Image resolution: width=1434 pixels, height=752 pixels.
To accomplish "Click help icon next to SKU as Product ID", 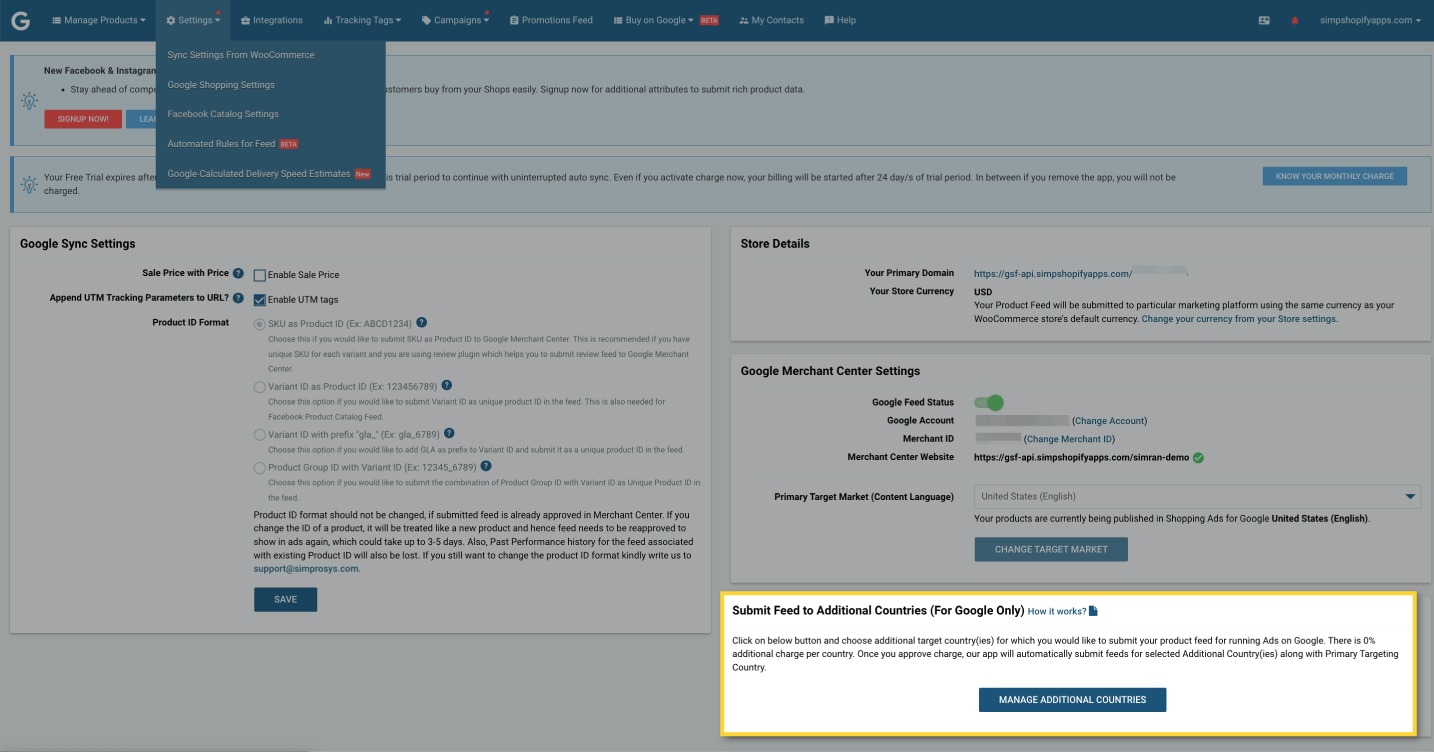I will click(x=422, y=323).
